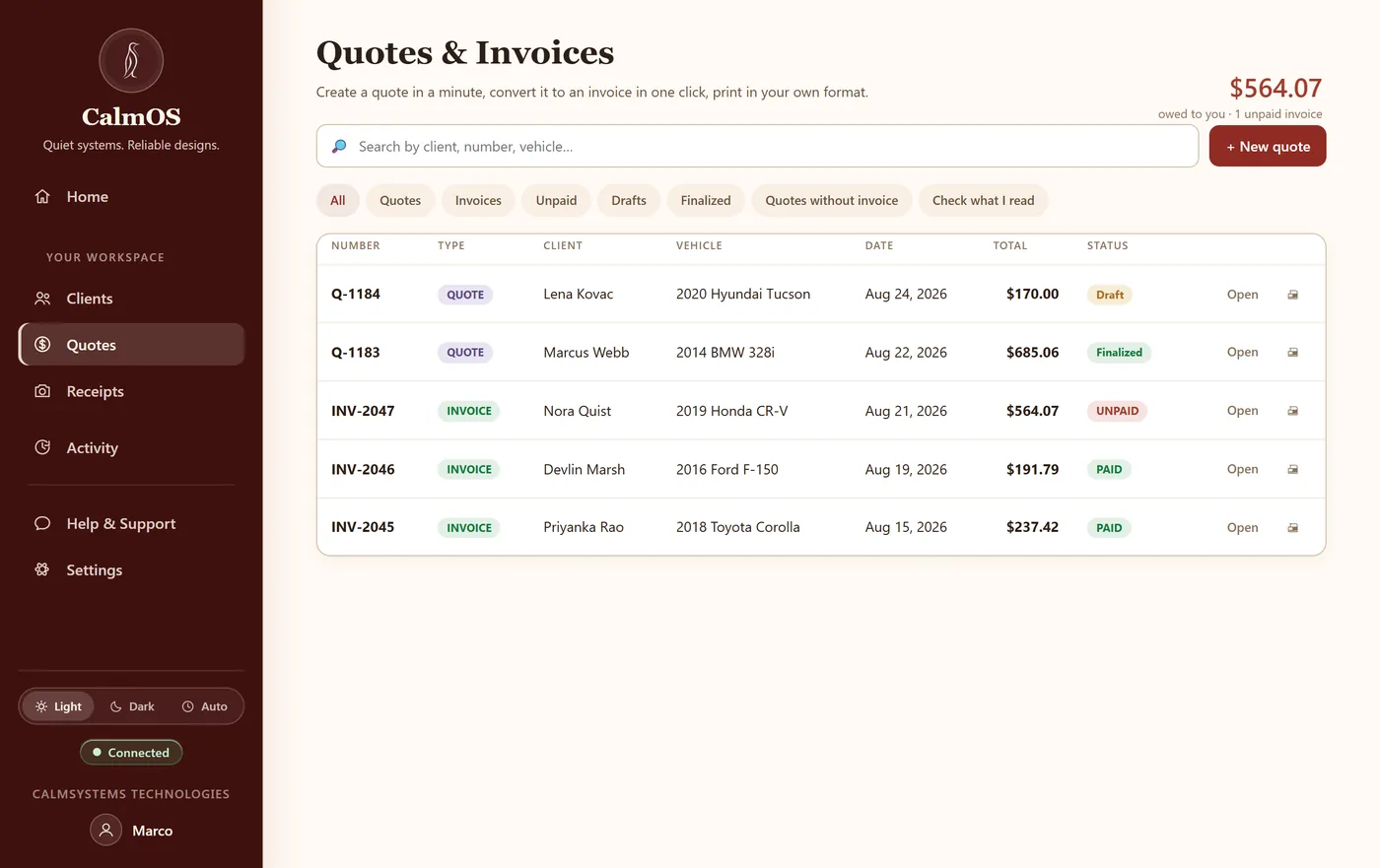Filter list by Invoices chip
Viewport: 1380px width, 868px height.
coord(478,200)
